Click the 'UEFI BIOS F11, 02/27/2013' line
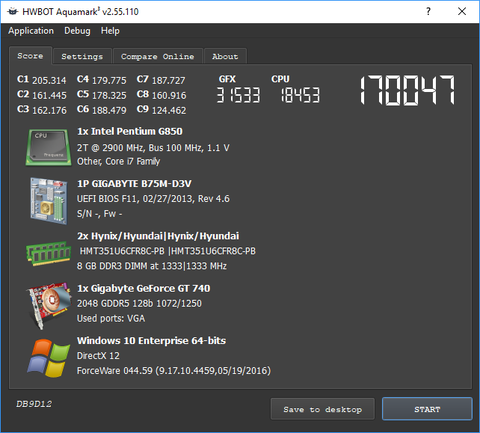Screen dimensions: 480x433 coord(153,199)
